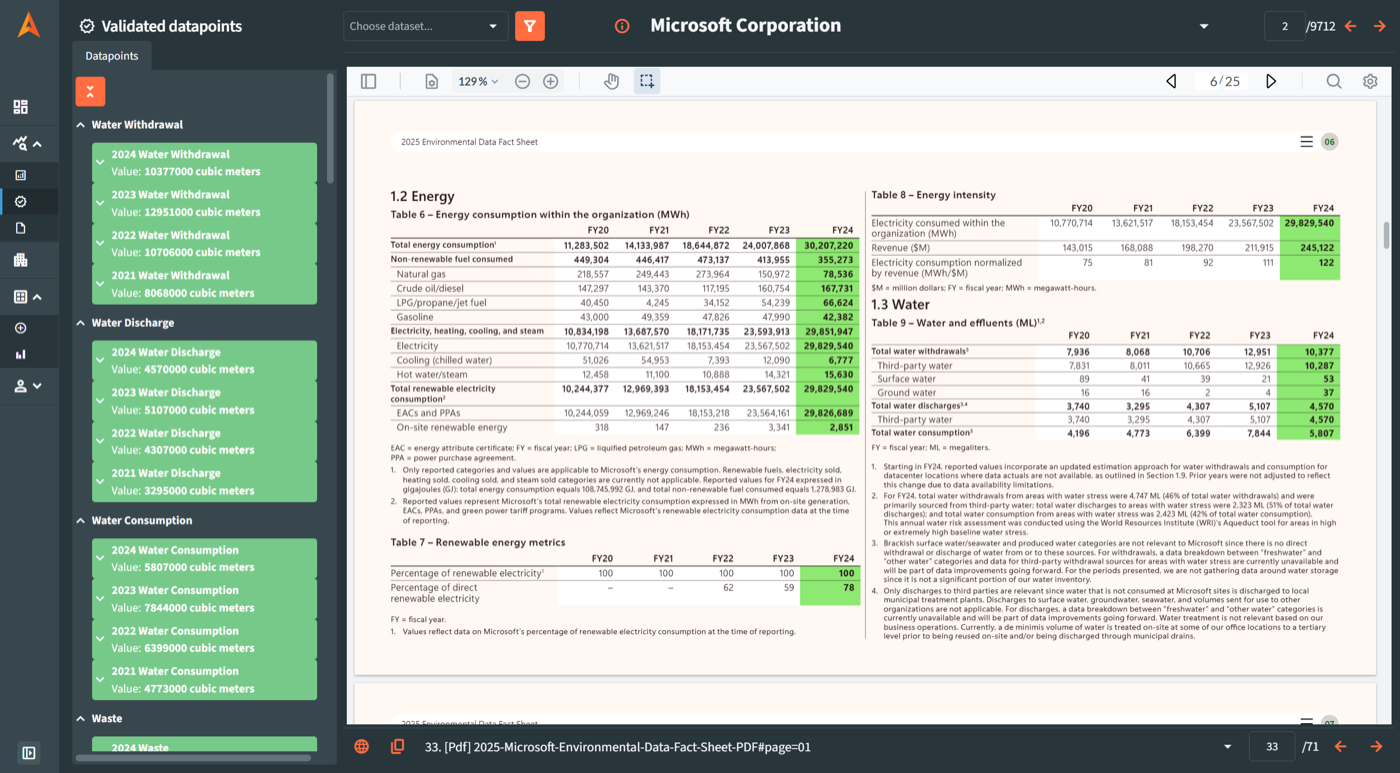Expand the 2023 Water Withdrawal datapoint
The image size is (1400, 773).
pyautogui.click(x=100, y=203)
